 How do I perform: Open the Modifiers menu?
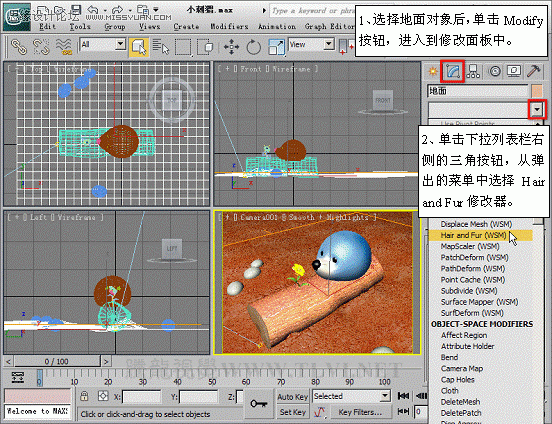pyautogui.click(x=229, y=26)
